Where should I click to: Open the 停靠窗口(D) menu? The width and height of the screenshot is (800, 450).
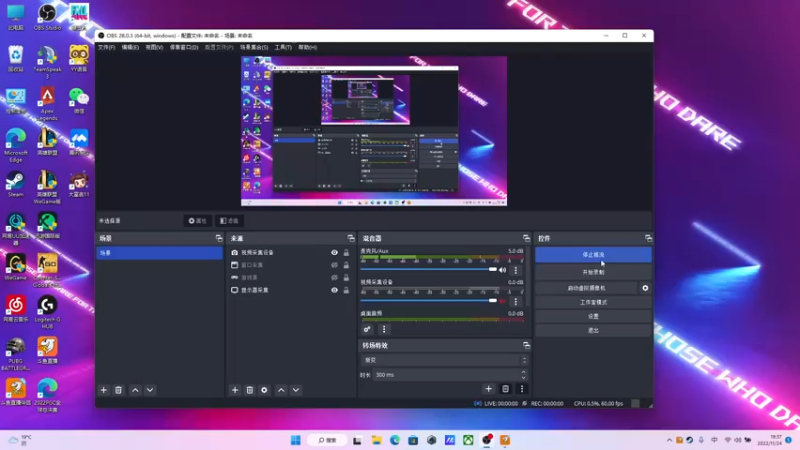pyautogui.click(x=184, y=47)
